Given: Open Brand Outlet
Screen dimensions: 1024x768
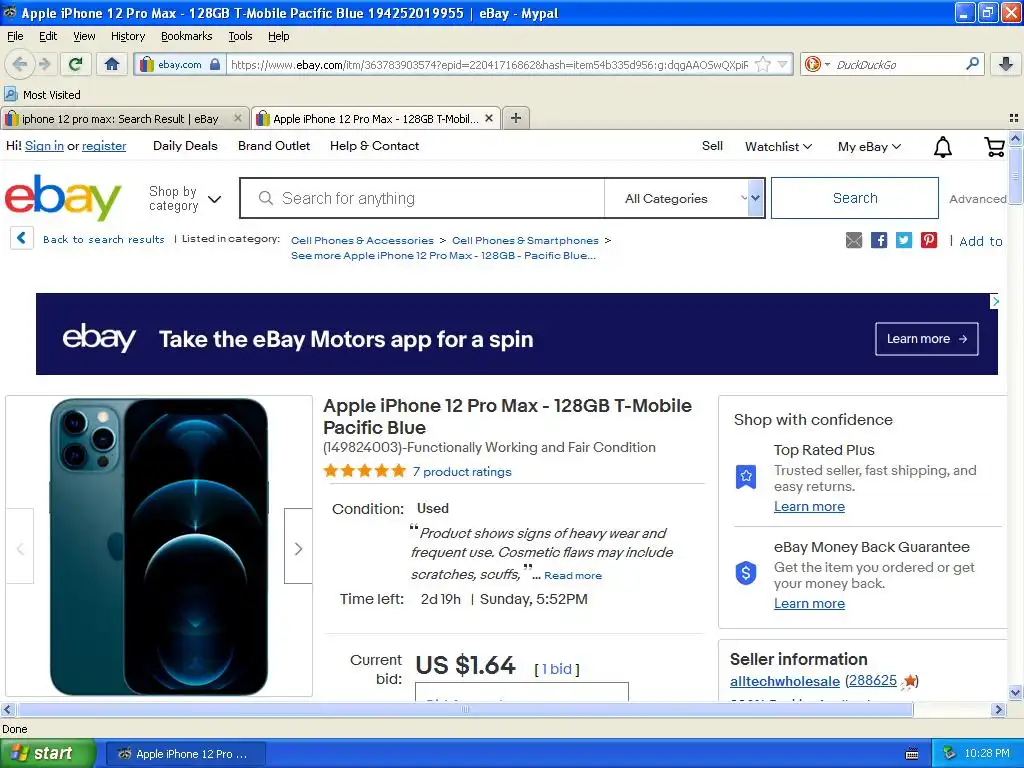Looking at the screenshot, I should [x=274, y=146].
